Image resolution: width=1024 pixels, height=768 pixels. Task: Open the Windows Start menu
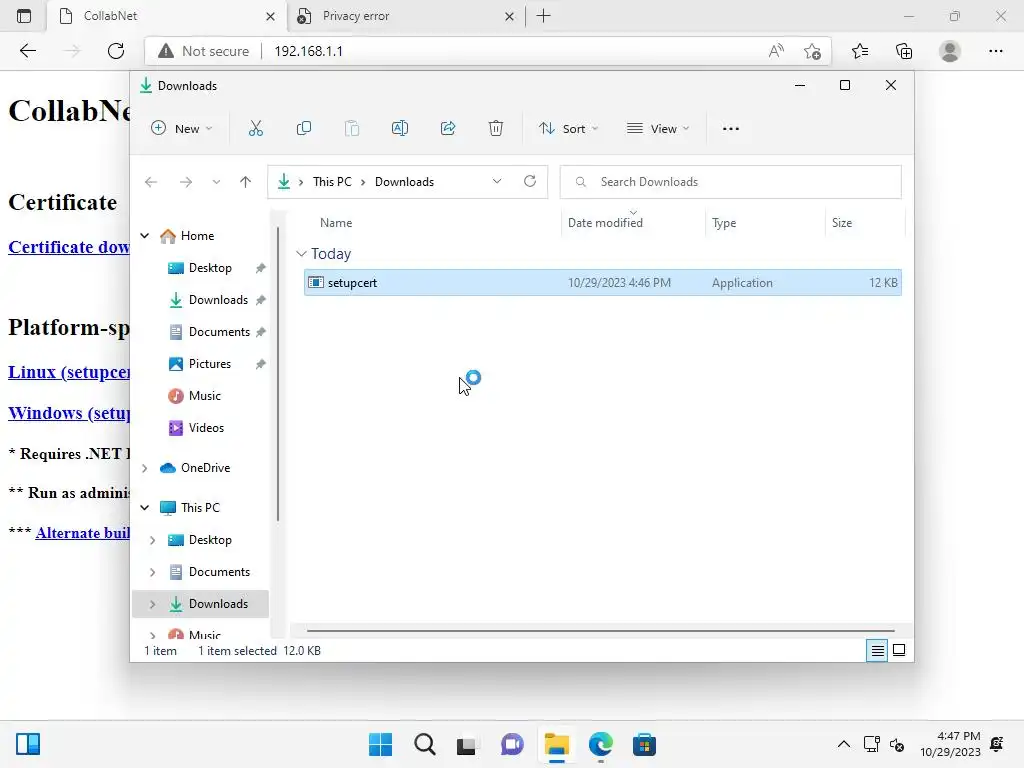pos(381,744)
